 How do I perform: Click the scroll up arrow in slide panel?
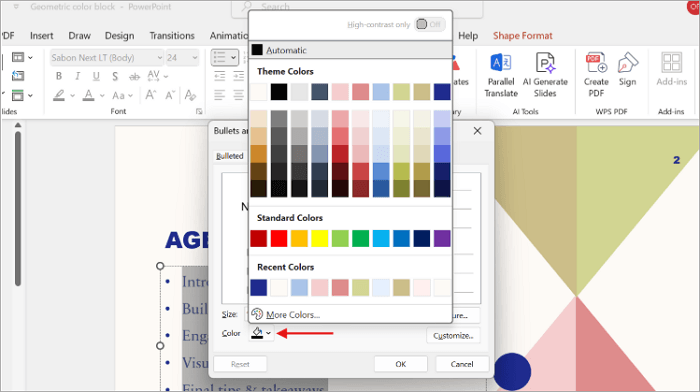coord(18,125)
